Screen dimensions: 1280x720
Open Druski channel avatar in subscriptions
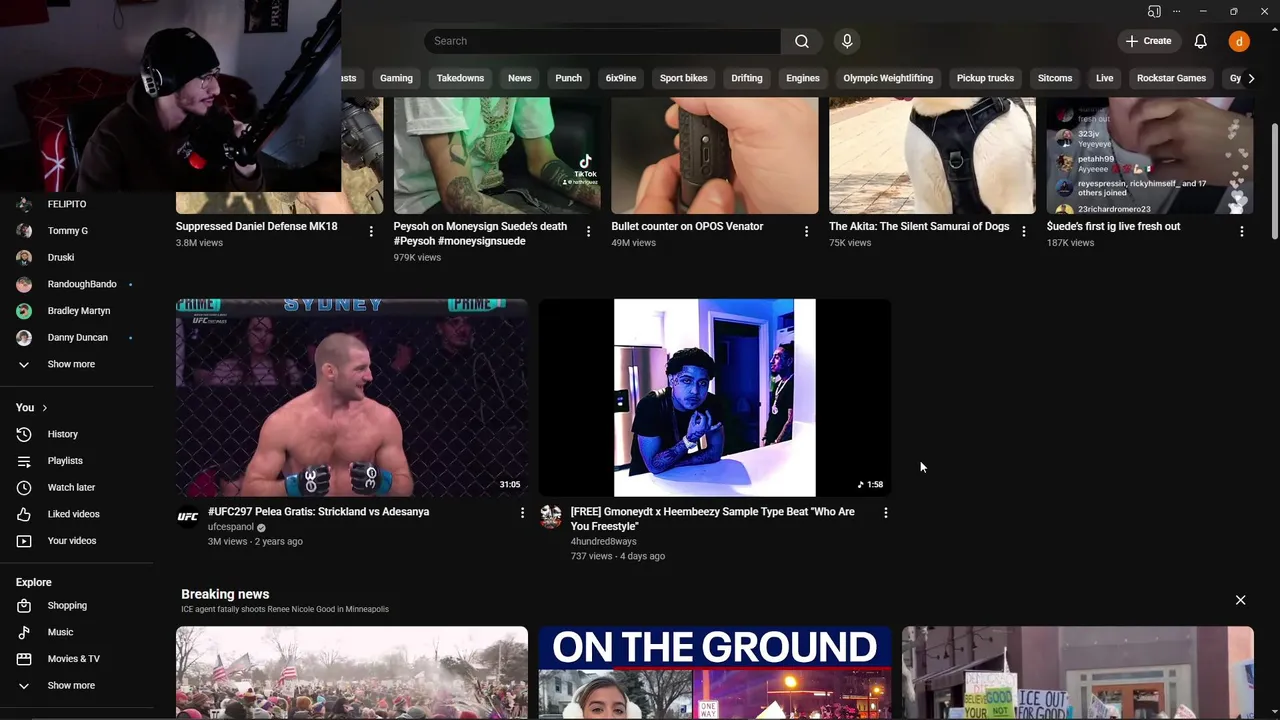pyautogui.click(x=24, y=257)
